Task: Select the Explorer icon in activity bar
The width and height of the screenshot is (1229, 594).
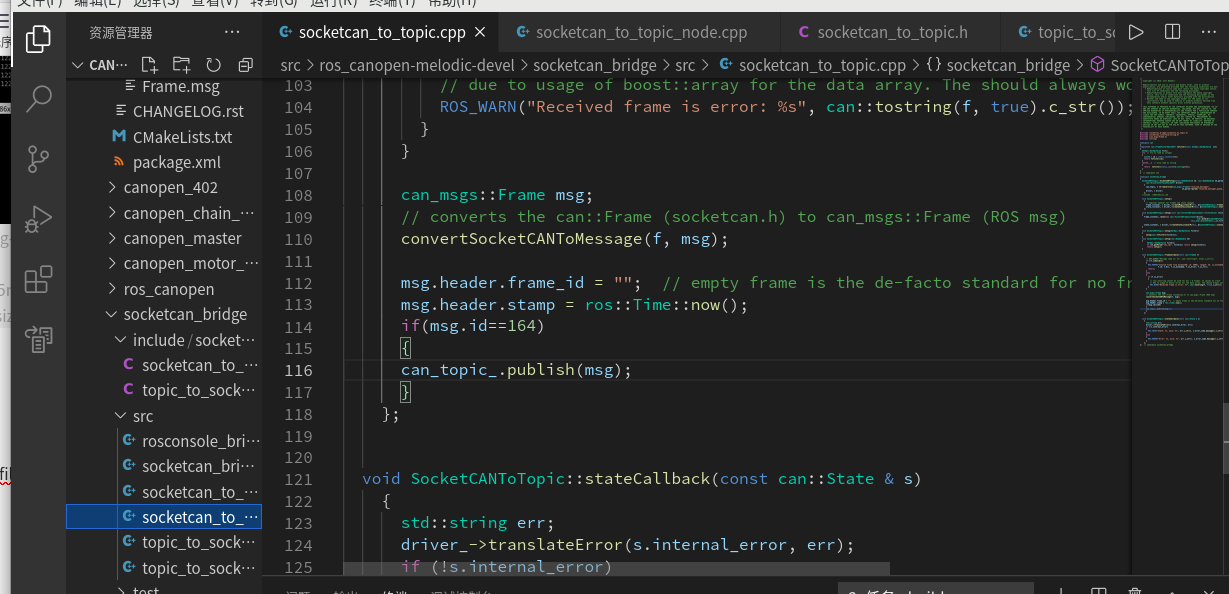Action: pos(38,38)
